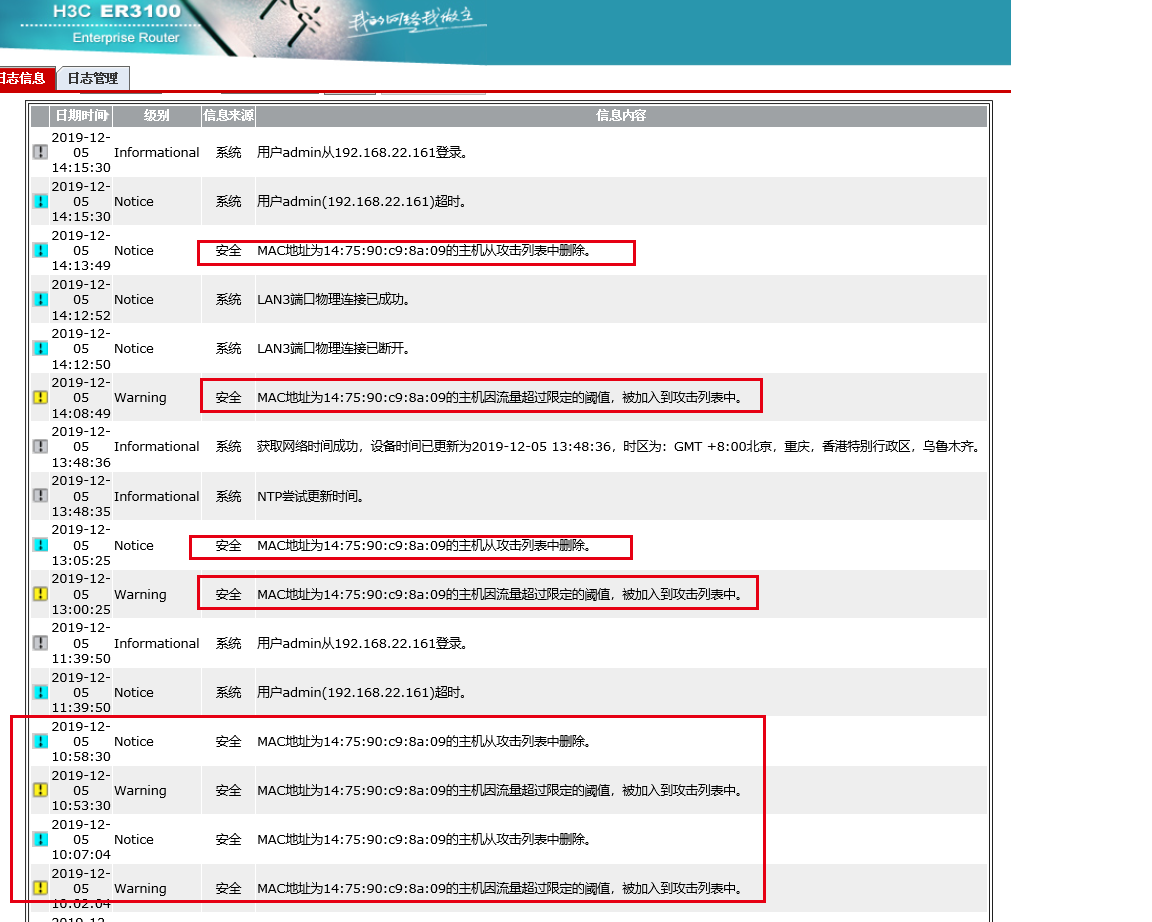Click the date cell 2019-12-05 10:58:30
This screenshot has width=1152, height=922.
[81, 741]
